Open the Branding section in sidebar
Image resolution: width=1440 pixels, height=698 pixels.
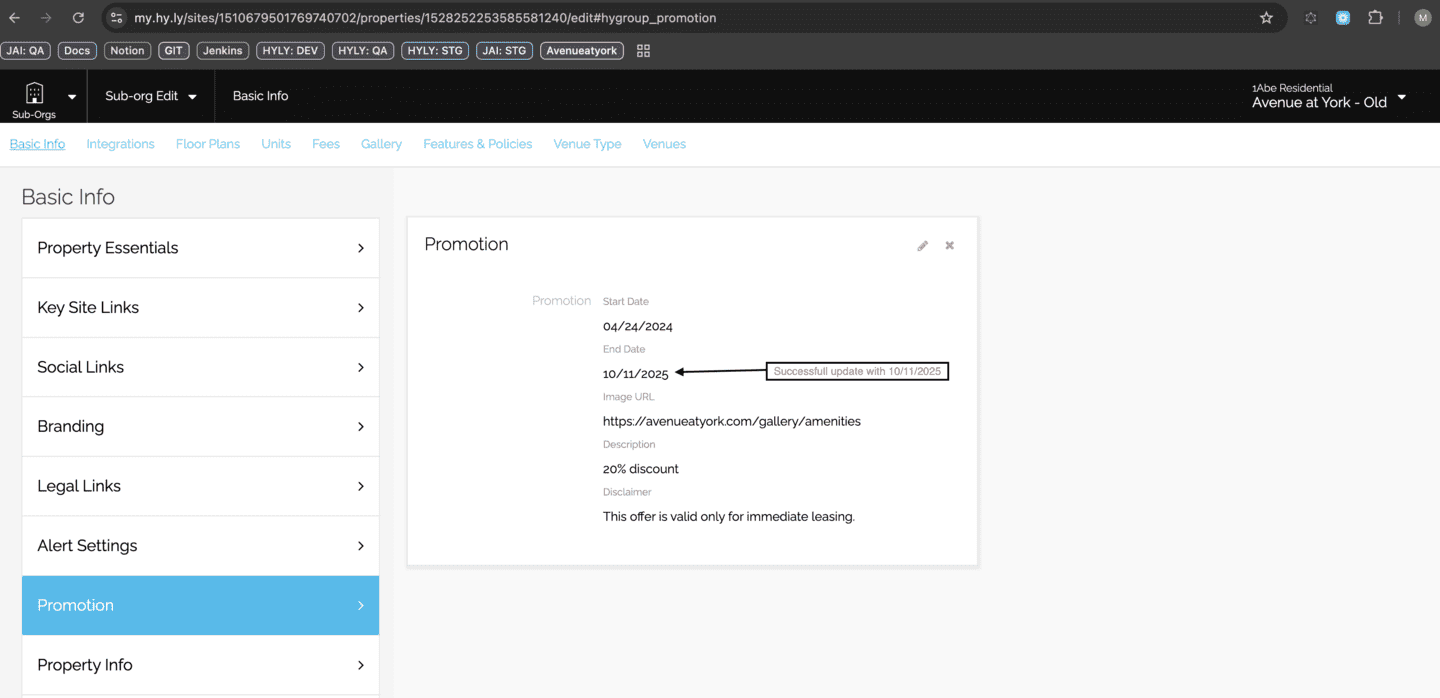[x=200, y=426]
